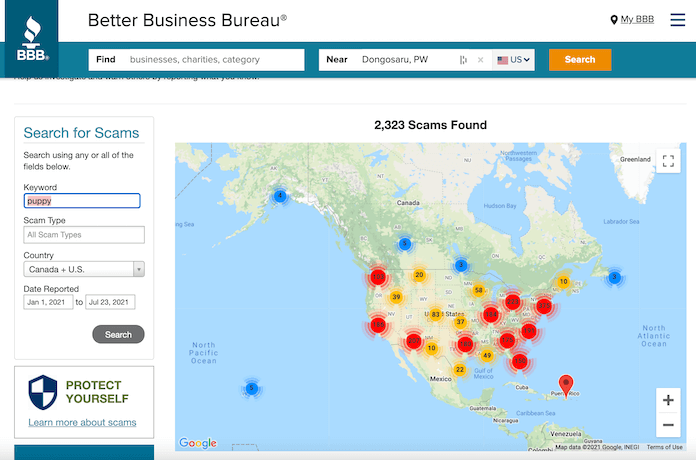Viewport: 696px width, 460px height.
Task: Click the yellow cluster marker labeled 58
Action: (x=479, y=291)
